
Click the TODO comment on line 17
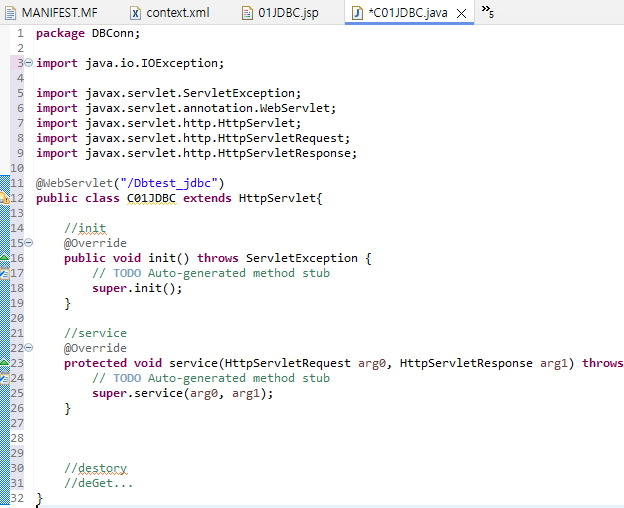(211, 273)
